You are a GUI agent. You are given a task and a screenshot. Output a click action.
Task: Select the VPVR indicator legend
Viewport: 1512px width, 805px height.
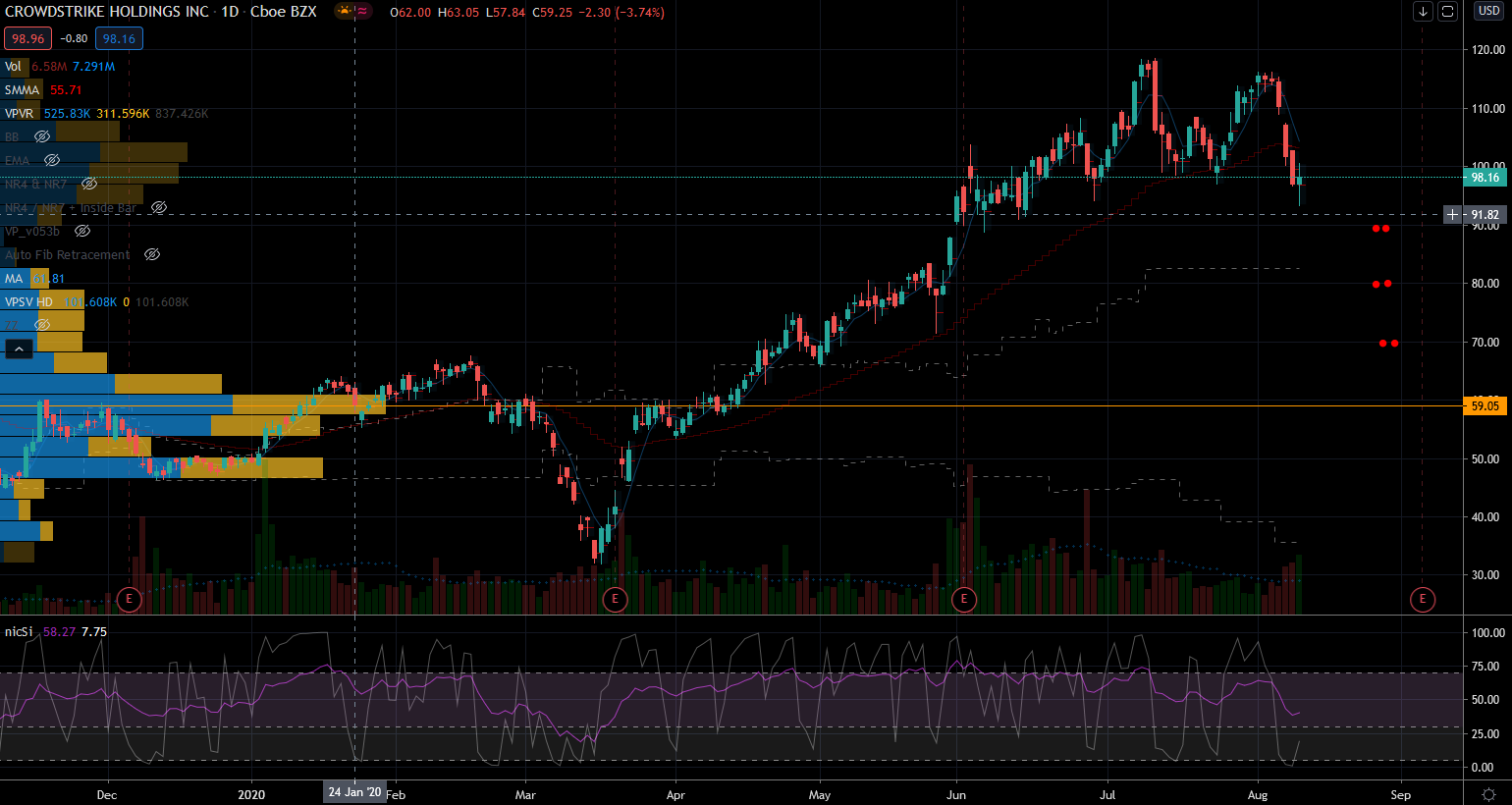pos(19,113)
